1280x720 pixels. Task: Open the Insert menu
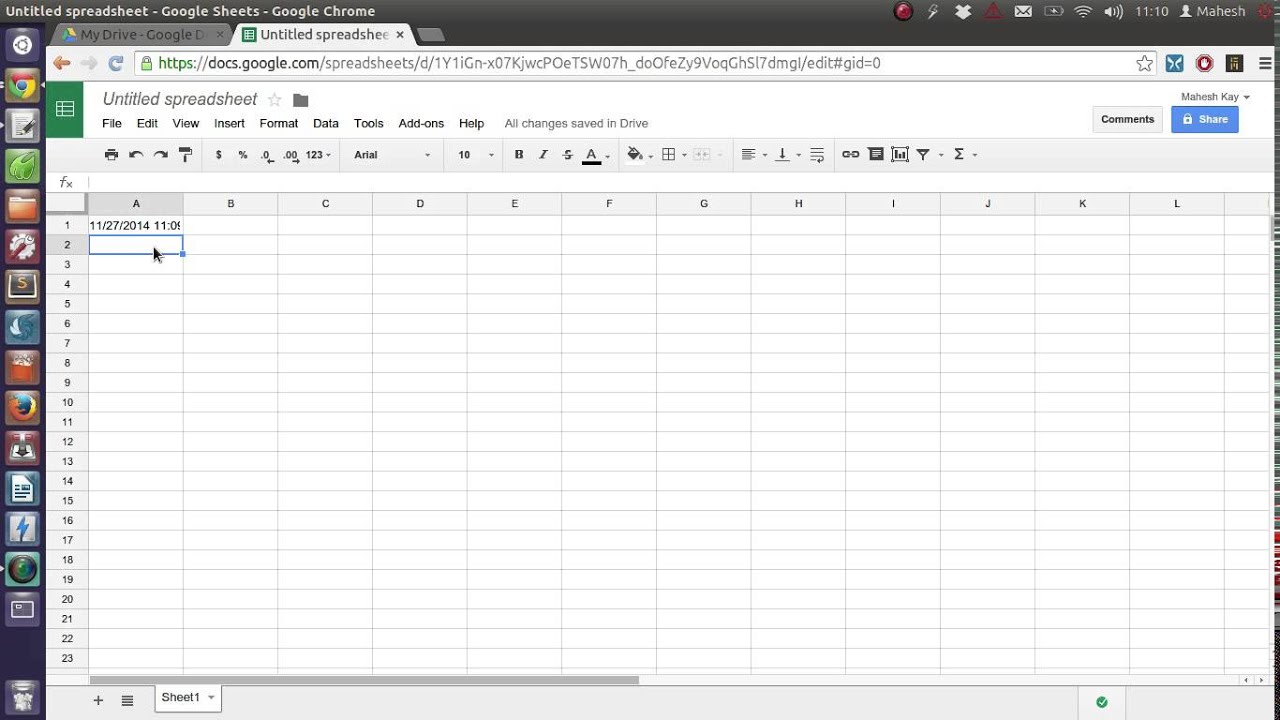pyautogui.click(x=229, y=124)
